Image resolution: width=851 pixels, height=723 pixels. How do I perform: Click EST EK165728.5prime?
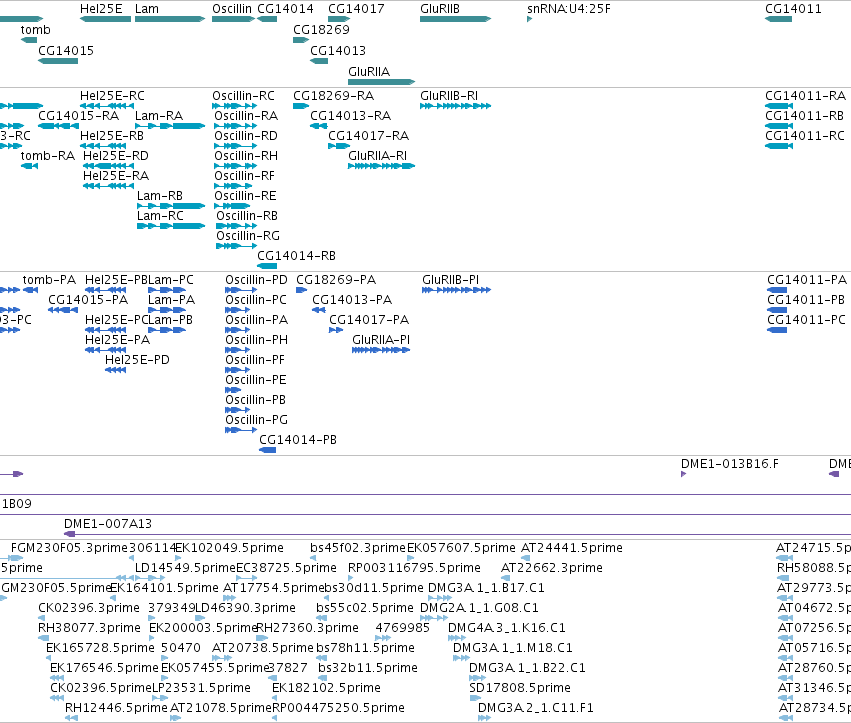pos(100,648)
